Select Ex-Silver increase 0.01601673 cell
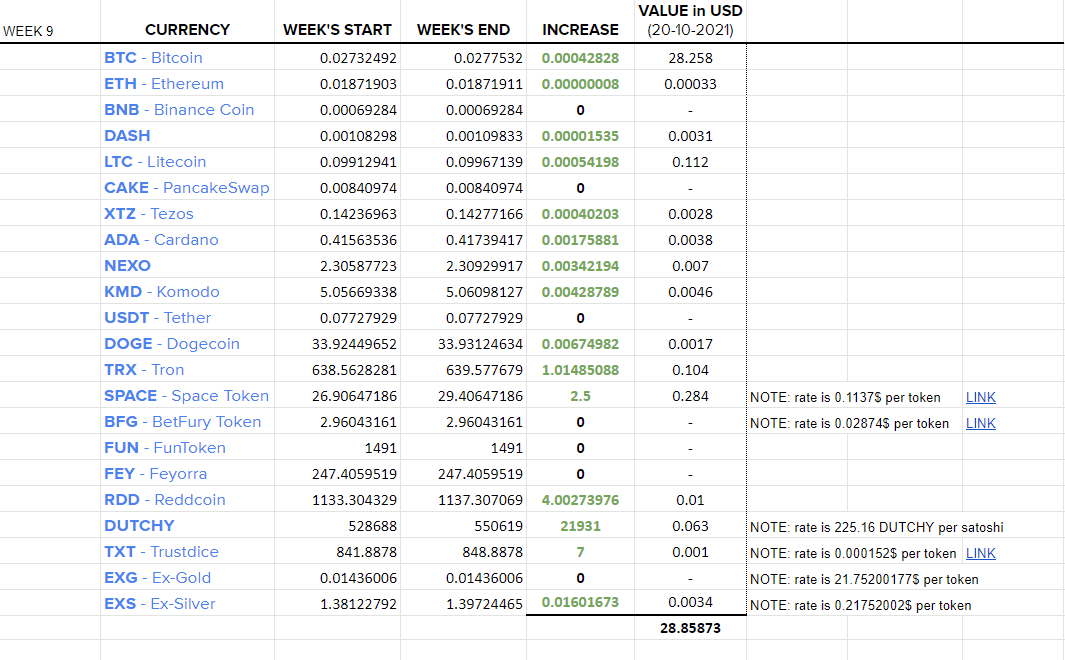 (581, 602)
